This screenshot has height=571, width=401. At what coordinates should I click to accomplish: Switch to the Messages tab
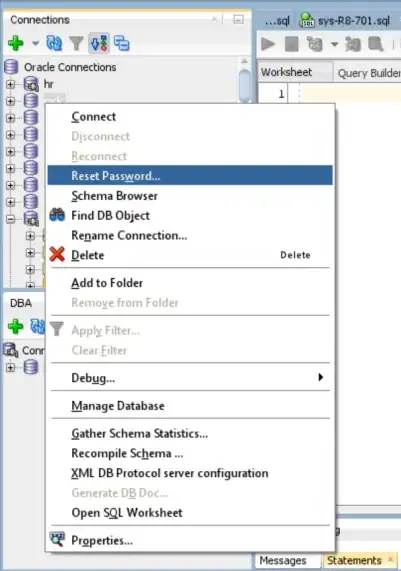(x=283, y=560)
